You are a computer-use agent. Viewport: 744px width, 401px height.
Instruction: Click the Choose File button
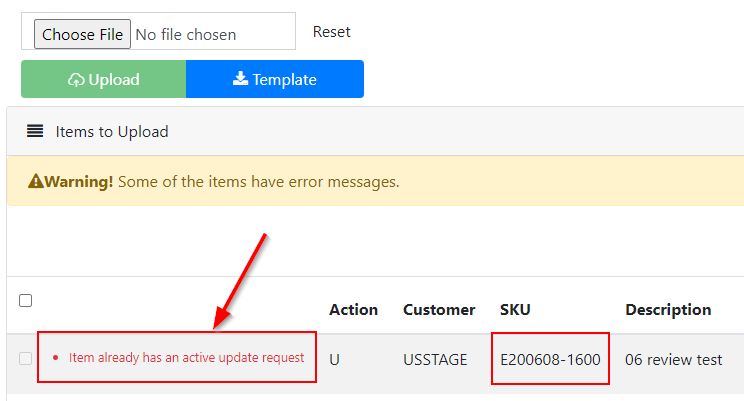click(82, 34)
